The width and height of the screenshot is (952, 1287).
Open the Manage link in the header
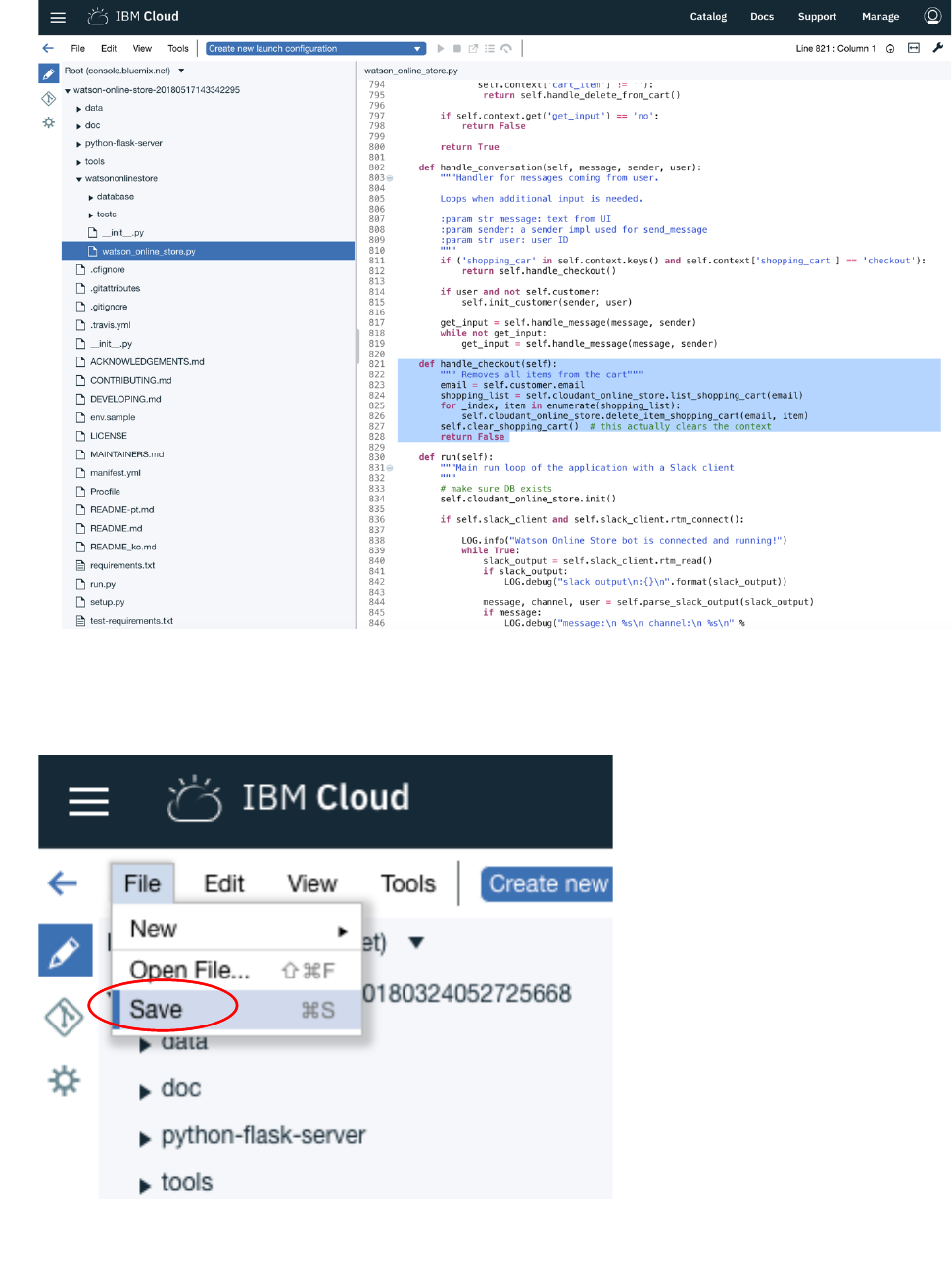click(x=881, y=16)
